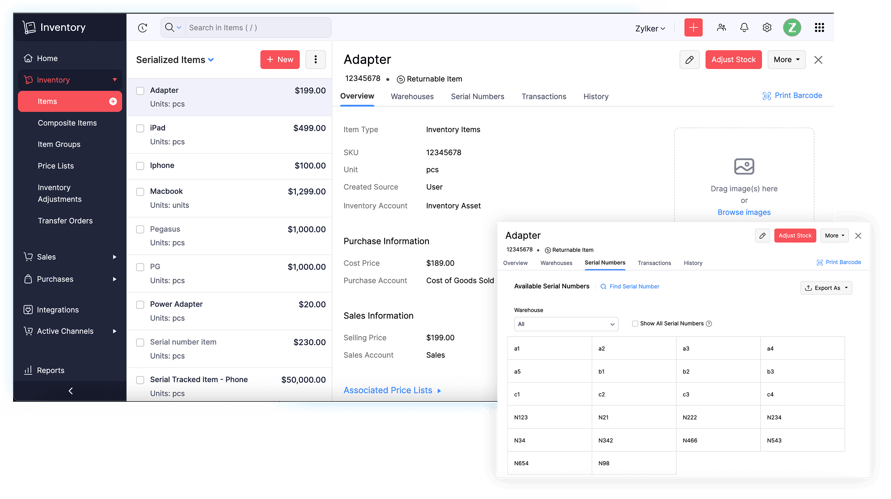The width and height of the screenshot is (891, 499).
Task: Click the refresh history icon in top bar
Action: tap(143, 28)
